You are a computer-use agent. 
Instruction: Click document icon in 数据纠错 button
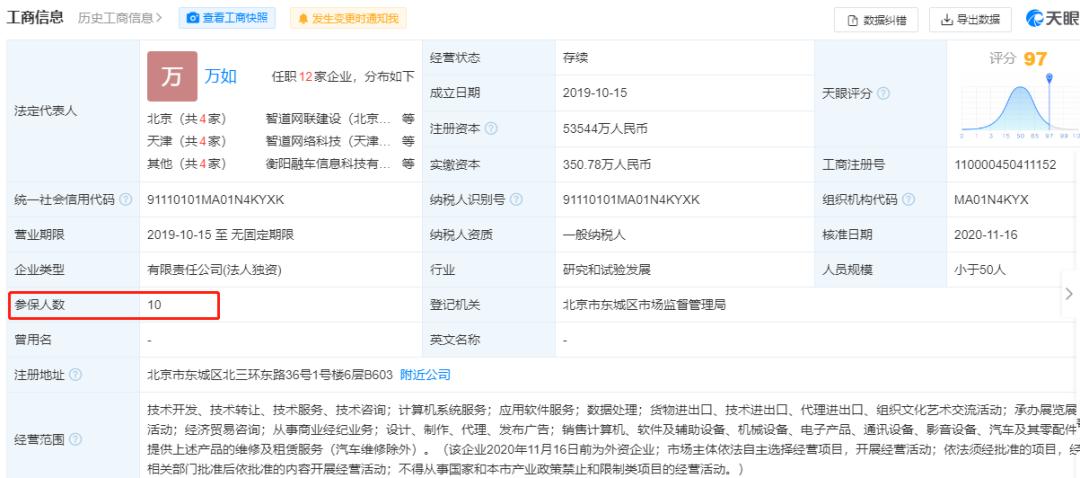(852, 20)
